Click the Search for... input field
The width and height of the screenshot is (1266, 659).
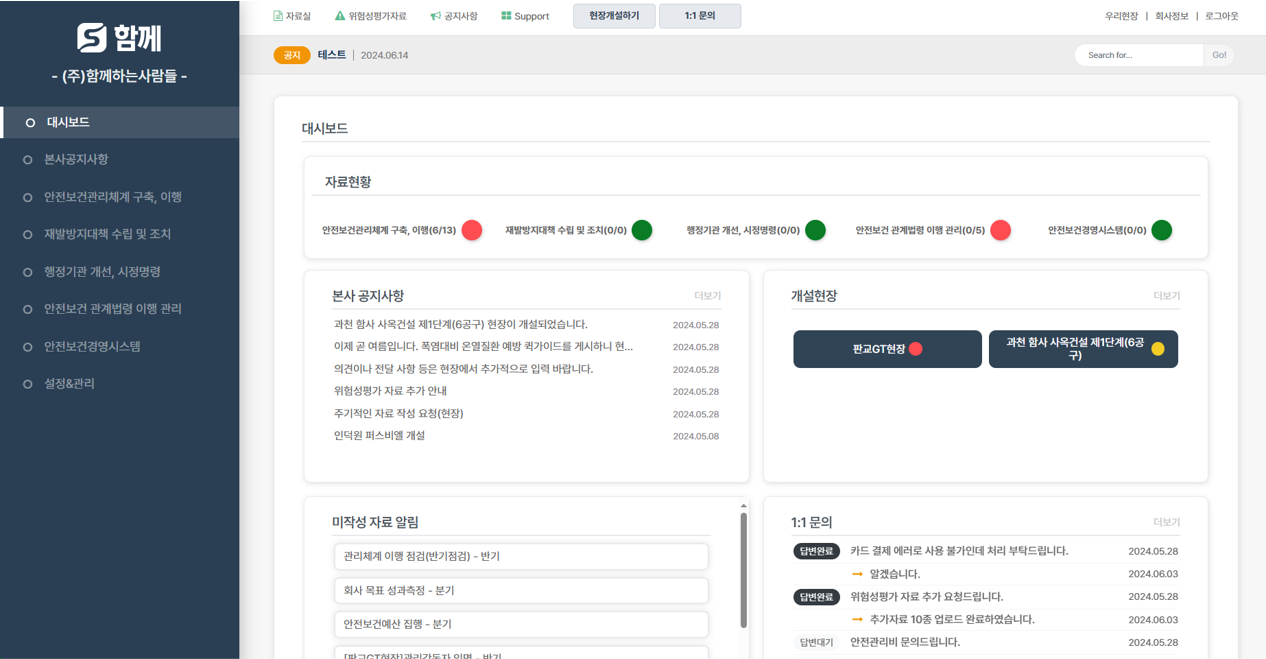pos(1138,55)
